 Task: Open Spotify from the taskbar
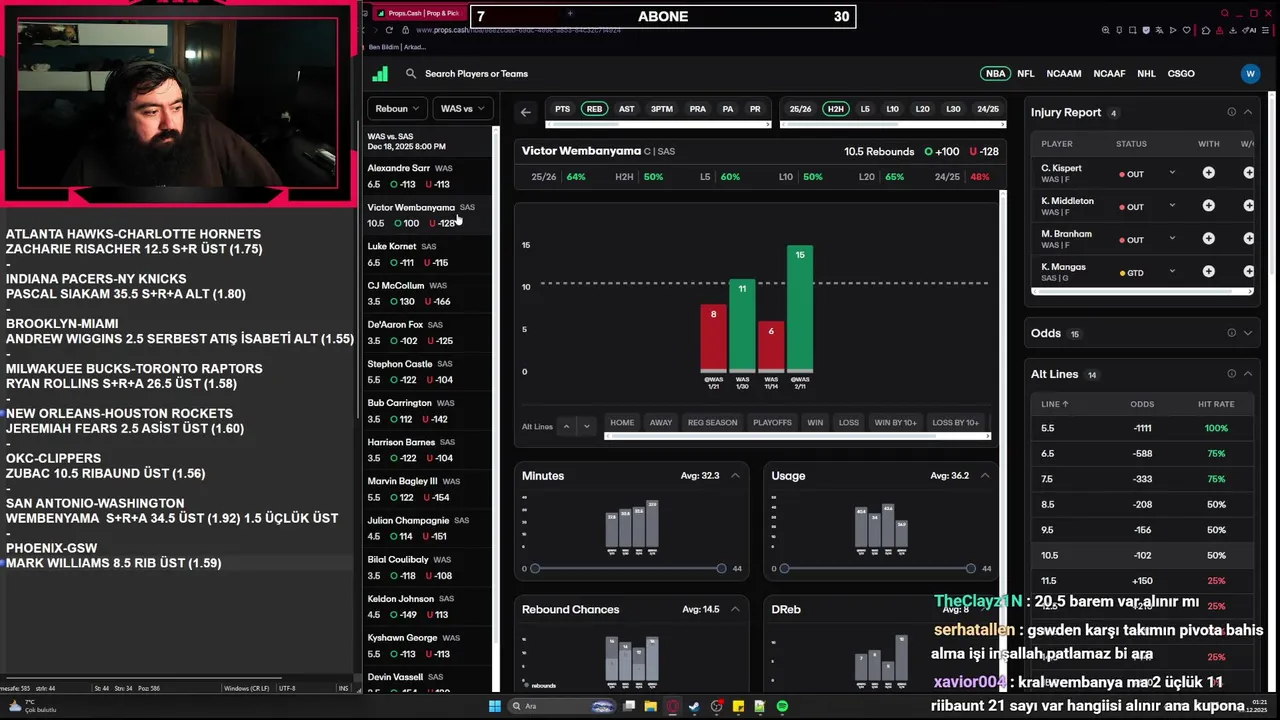(782, 706)
